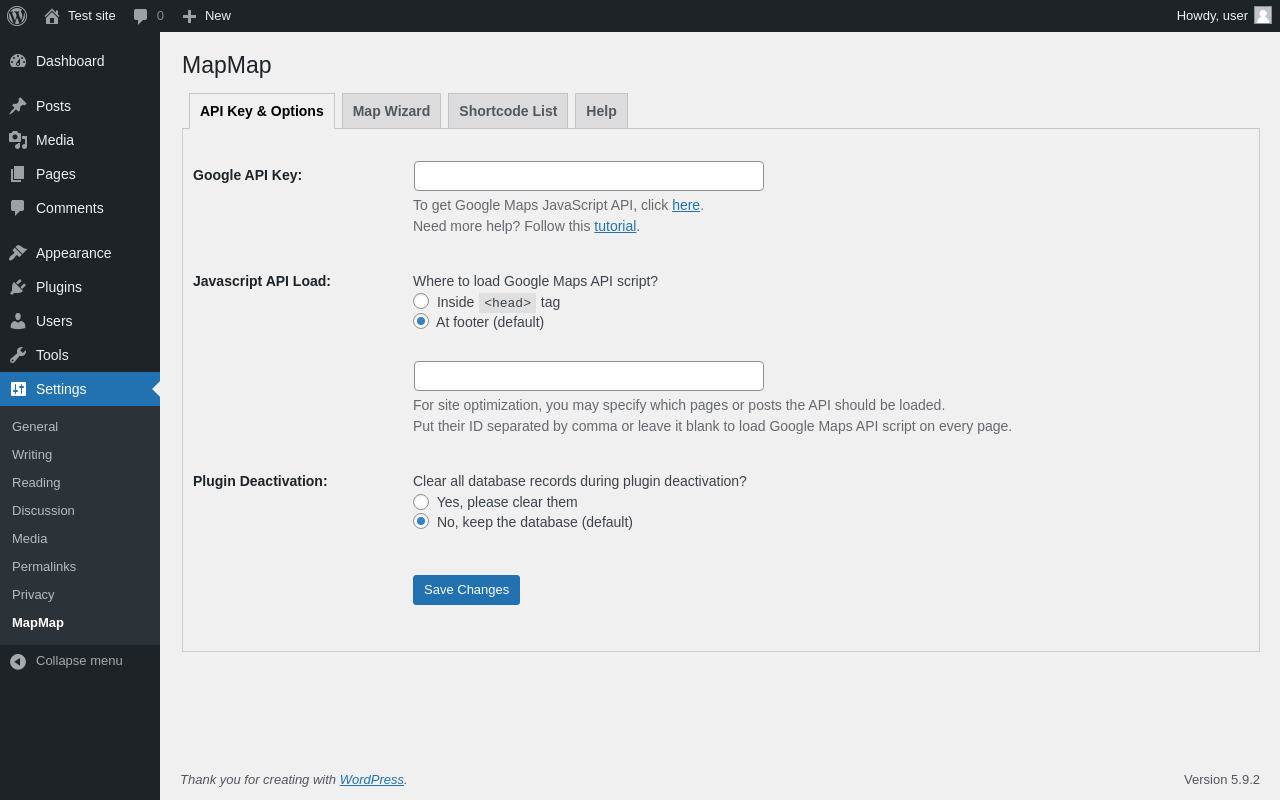The height and width of the screenshot is (800, 1280).
Task: Click the Dashboard gauge icon
Action: click(x=18, y=61)
